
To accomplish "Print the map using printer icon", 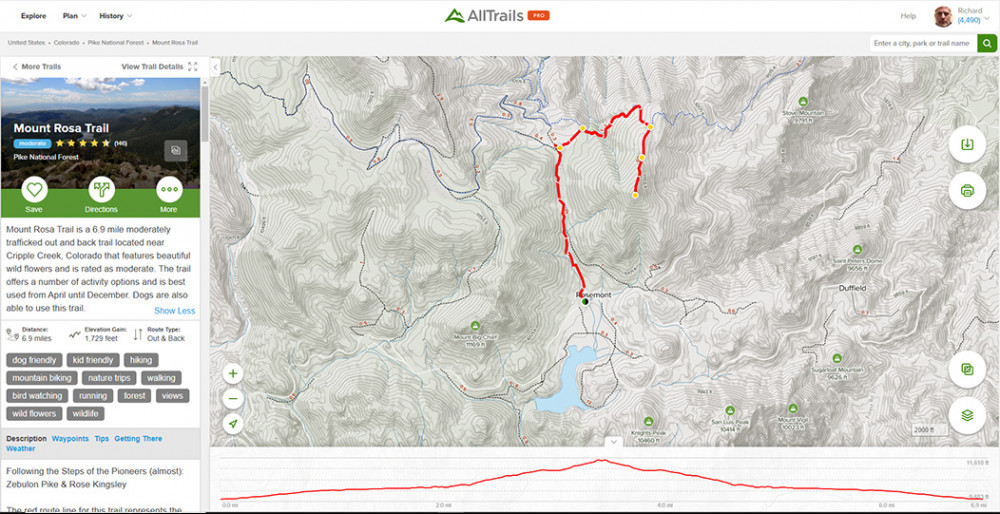I will pos(967,190).
